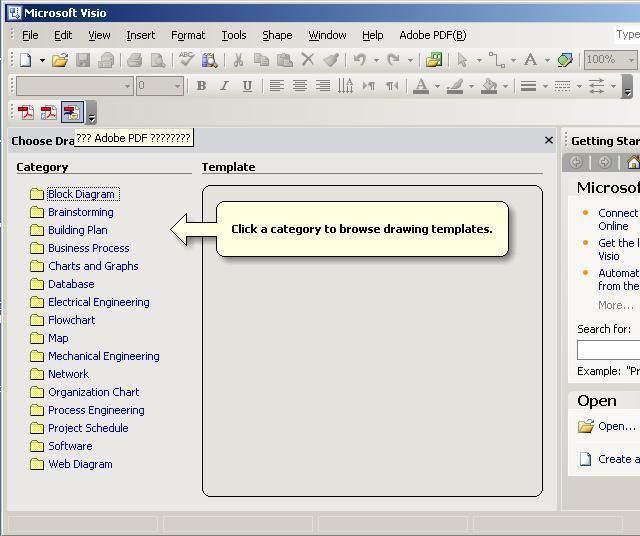
Task: Open the Connector tool dropdown arrow
Action: 513,60
